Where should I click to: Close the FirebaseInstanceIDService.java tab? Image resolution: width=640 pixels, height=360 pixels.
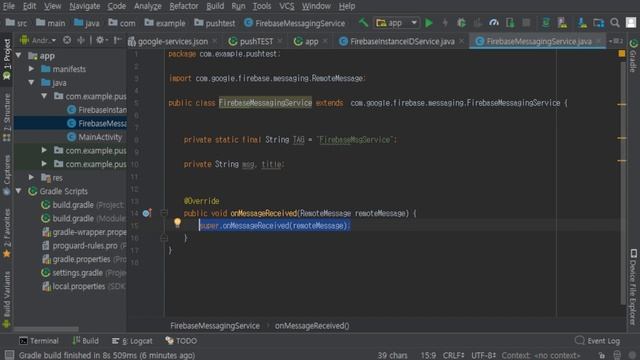coord(461,41)
